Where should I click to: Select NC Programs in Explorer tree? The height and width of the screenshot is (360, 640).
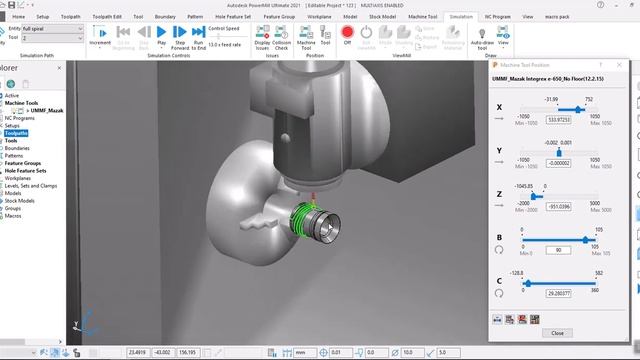pos(20,118)
